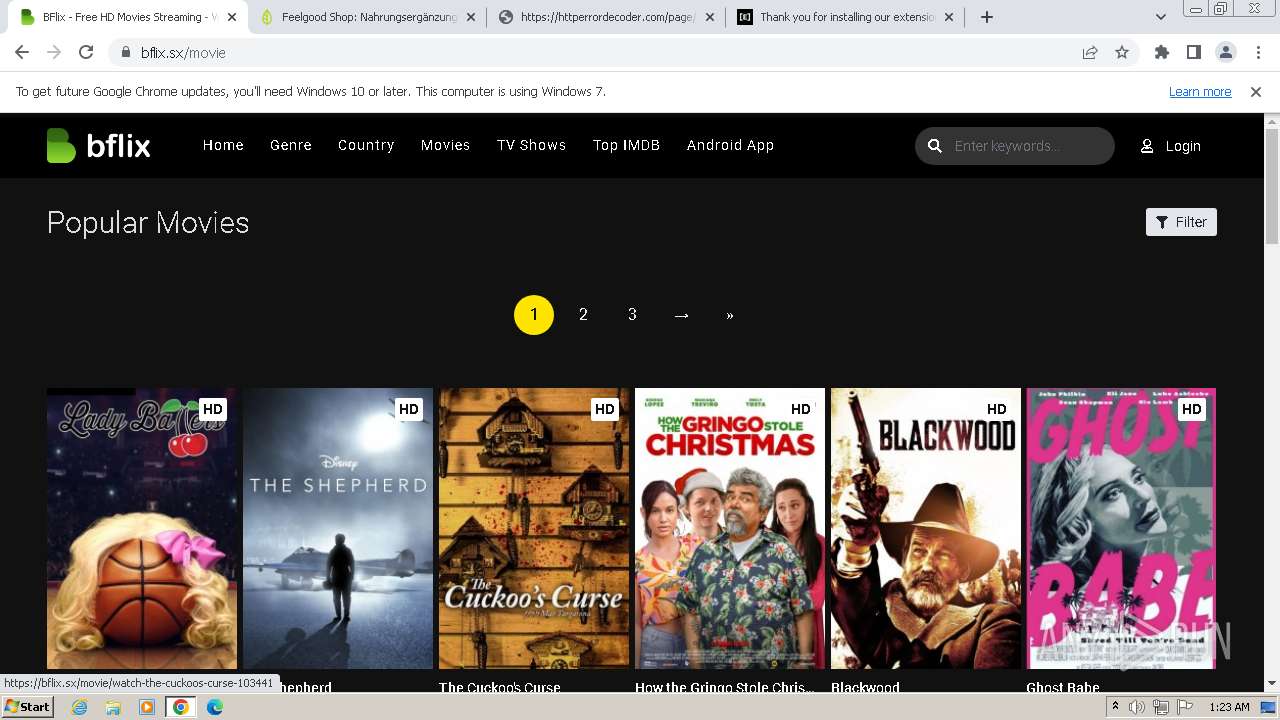Open Android App page
The image size is (1280, 720).
[x=730, y=146]
